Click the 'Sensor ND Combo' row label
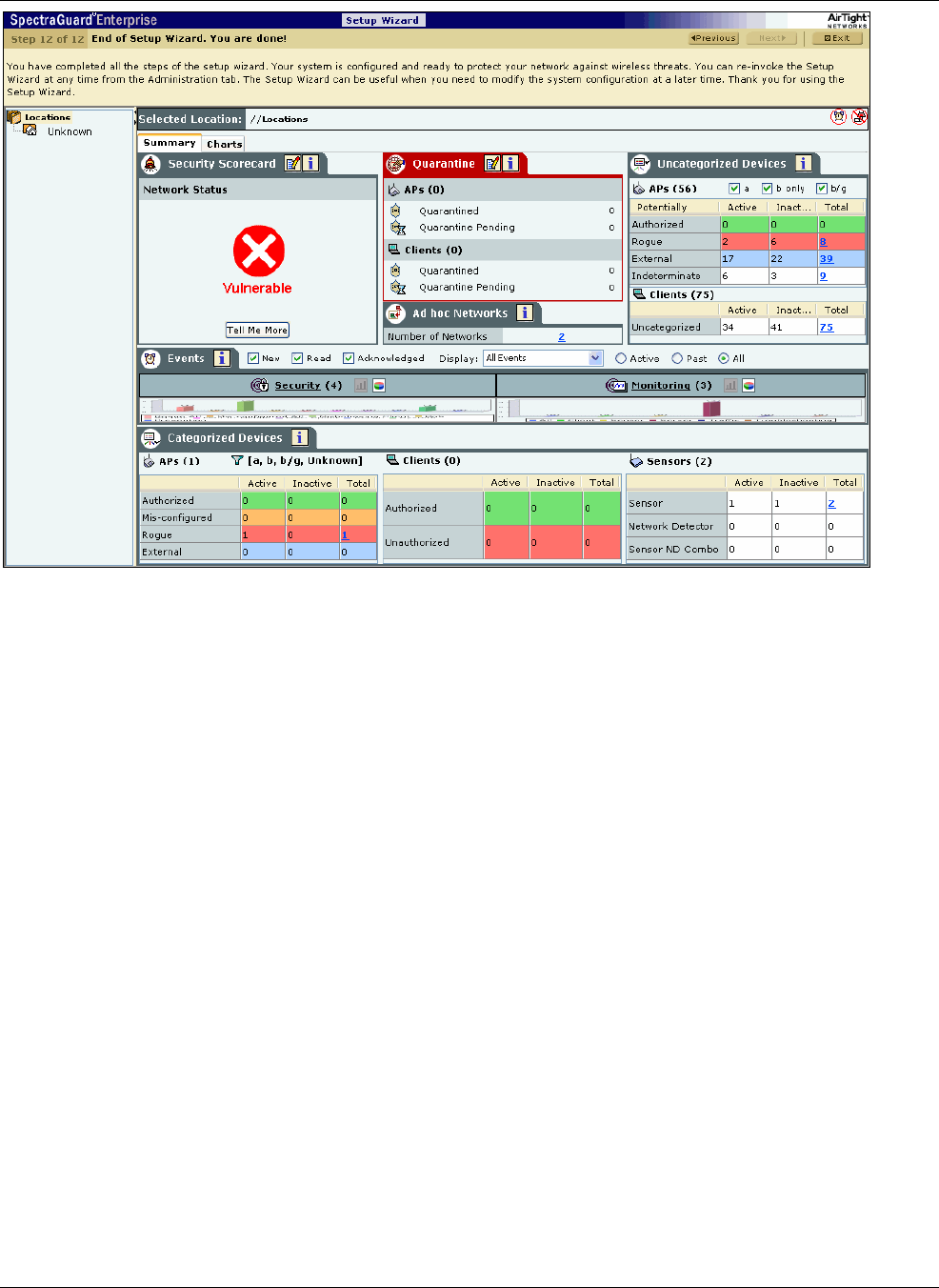This screenshot has width=939, height=1288. tap(674, 550)
